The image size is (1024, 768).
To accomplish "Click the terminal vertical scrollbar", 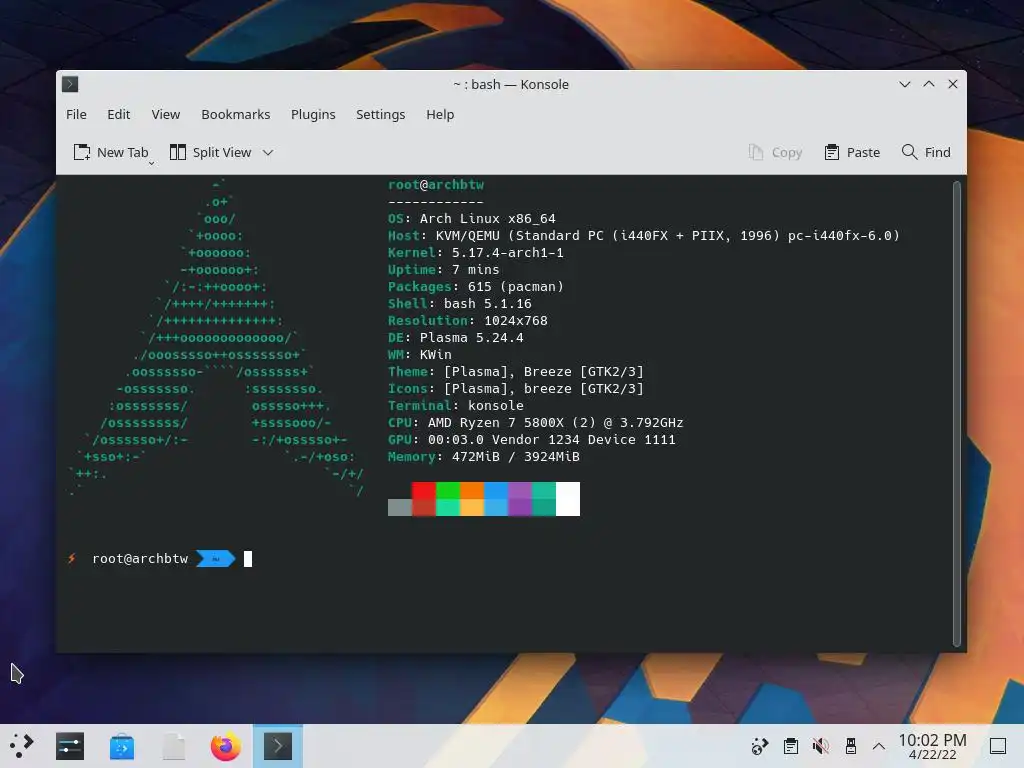I will click(x=957, y=413).
